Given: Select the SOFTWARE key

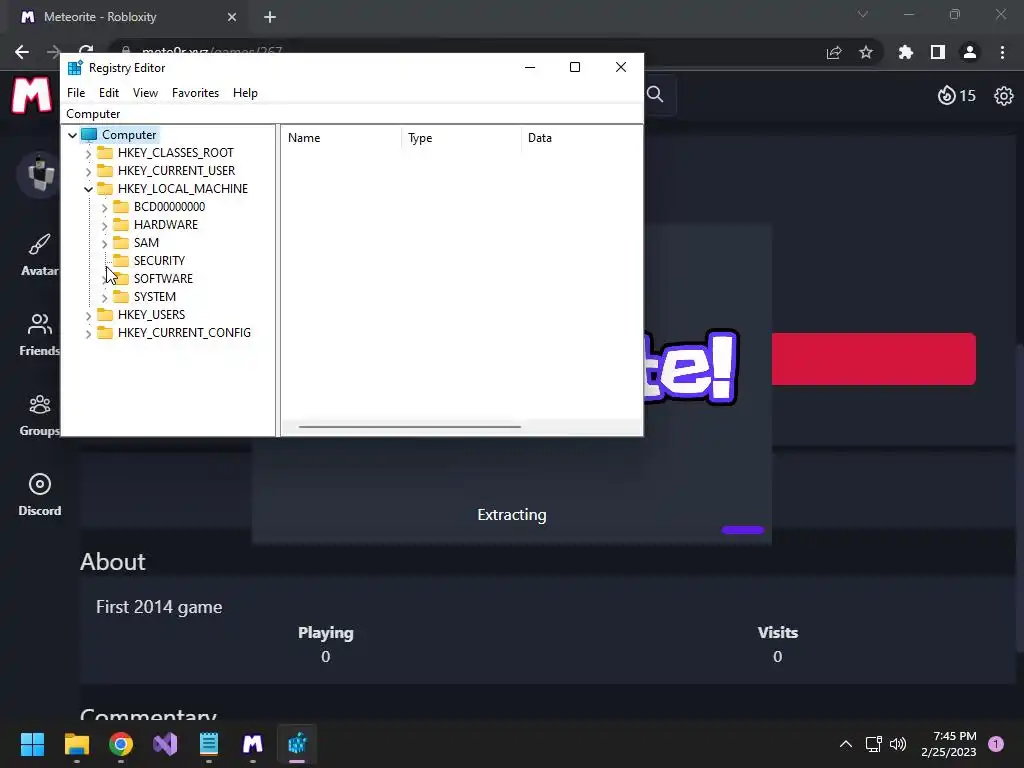Looking at the screenshot, I should 163,278.
